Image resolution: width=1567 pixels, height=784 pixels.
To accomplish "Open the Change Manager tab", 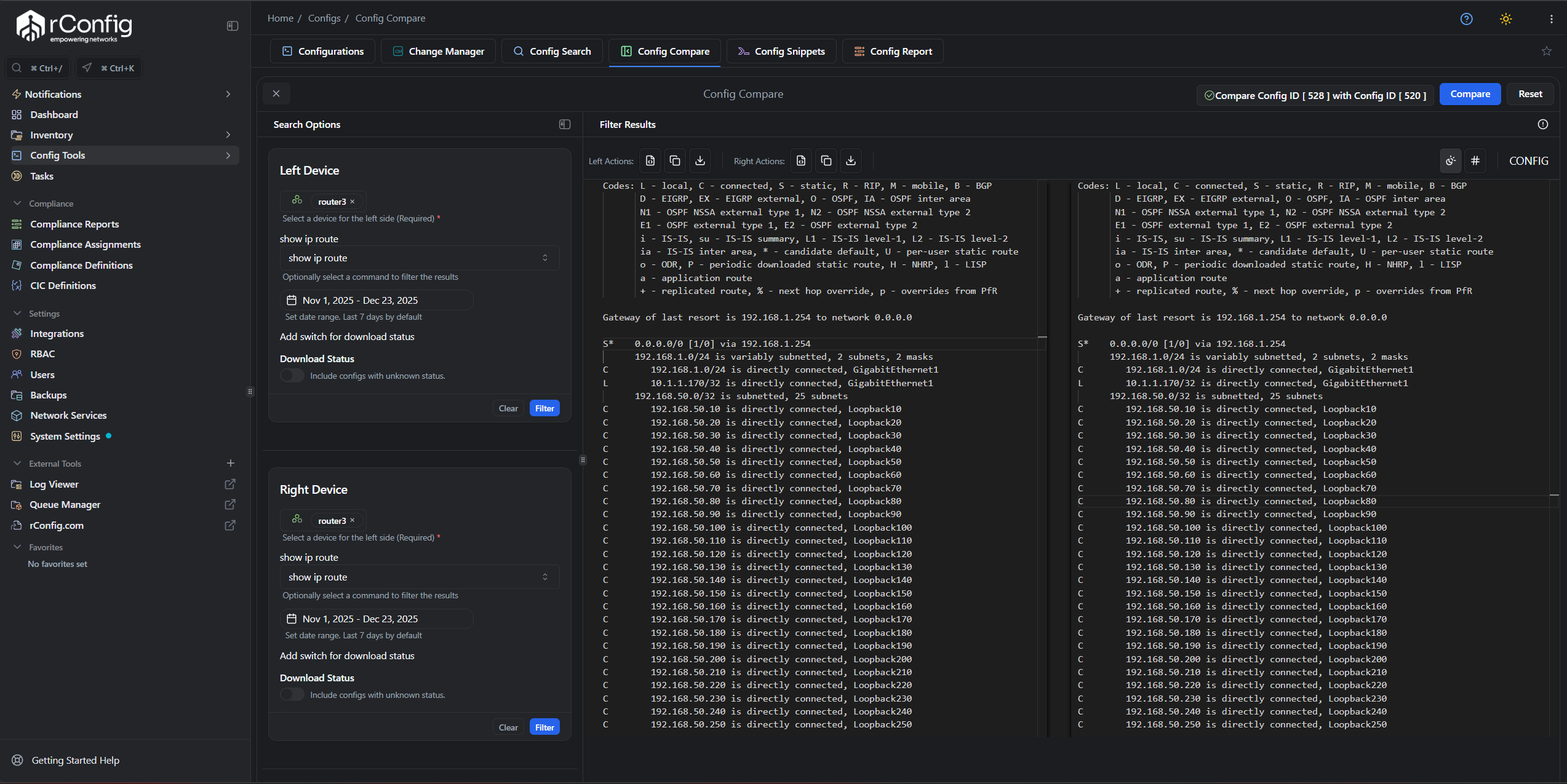I will pyautogui.click(x=438, y=51).
